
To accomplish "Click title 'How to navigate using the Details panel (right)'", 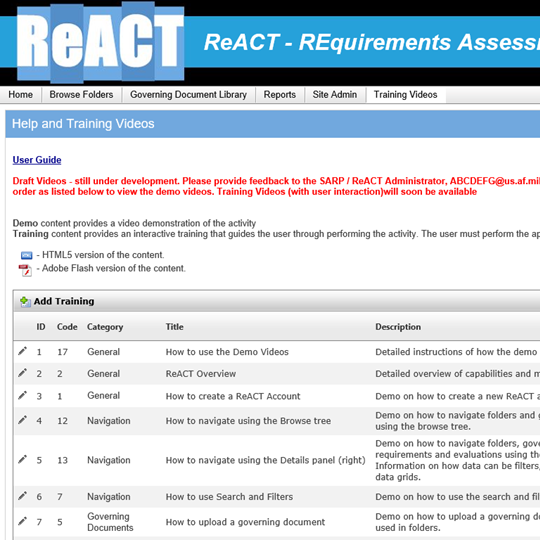I will [266, 460].
